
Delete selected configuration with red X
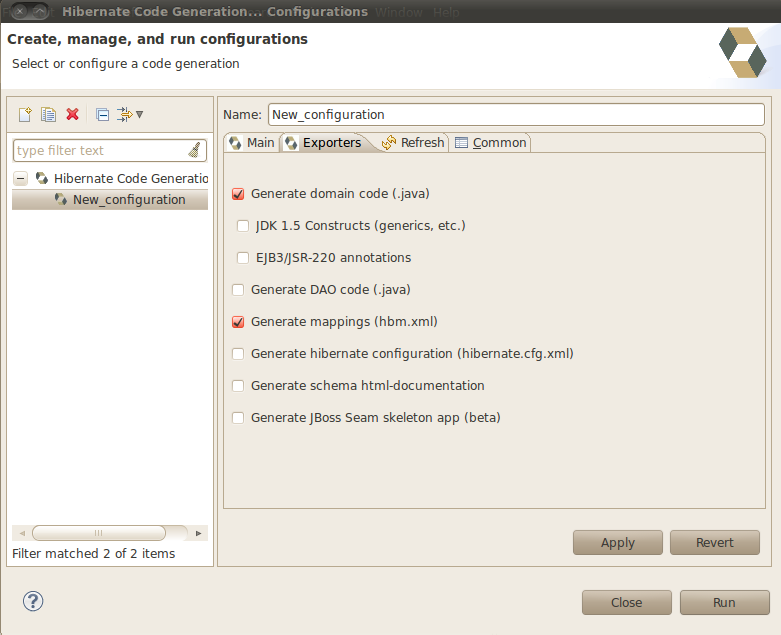coord(73,115)
